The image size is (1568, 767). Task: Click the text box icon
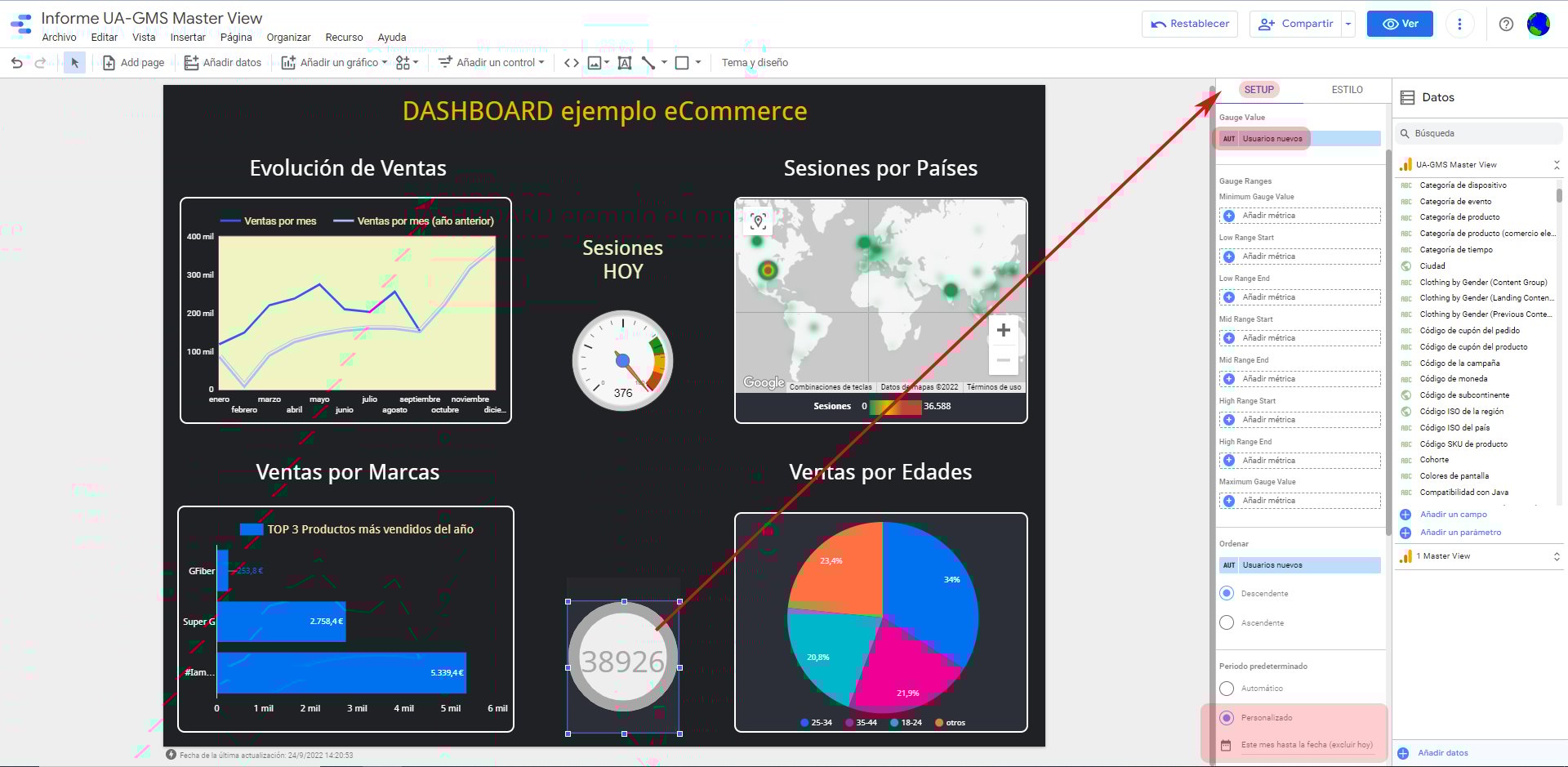(625, 63)
